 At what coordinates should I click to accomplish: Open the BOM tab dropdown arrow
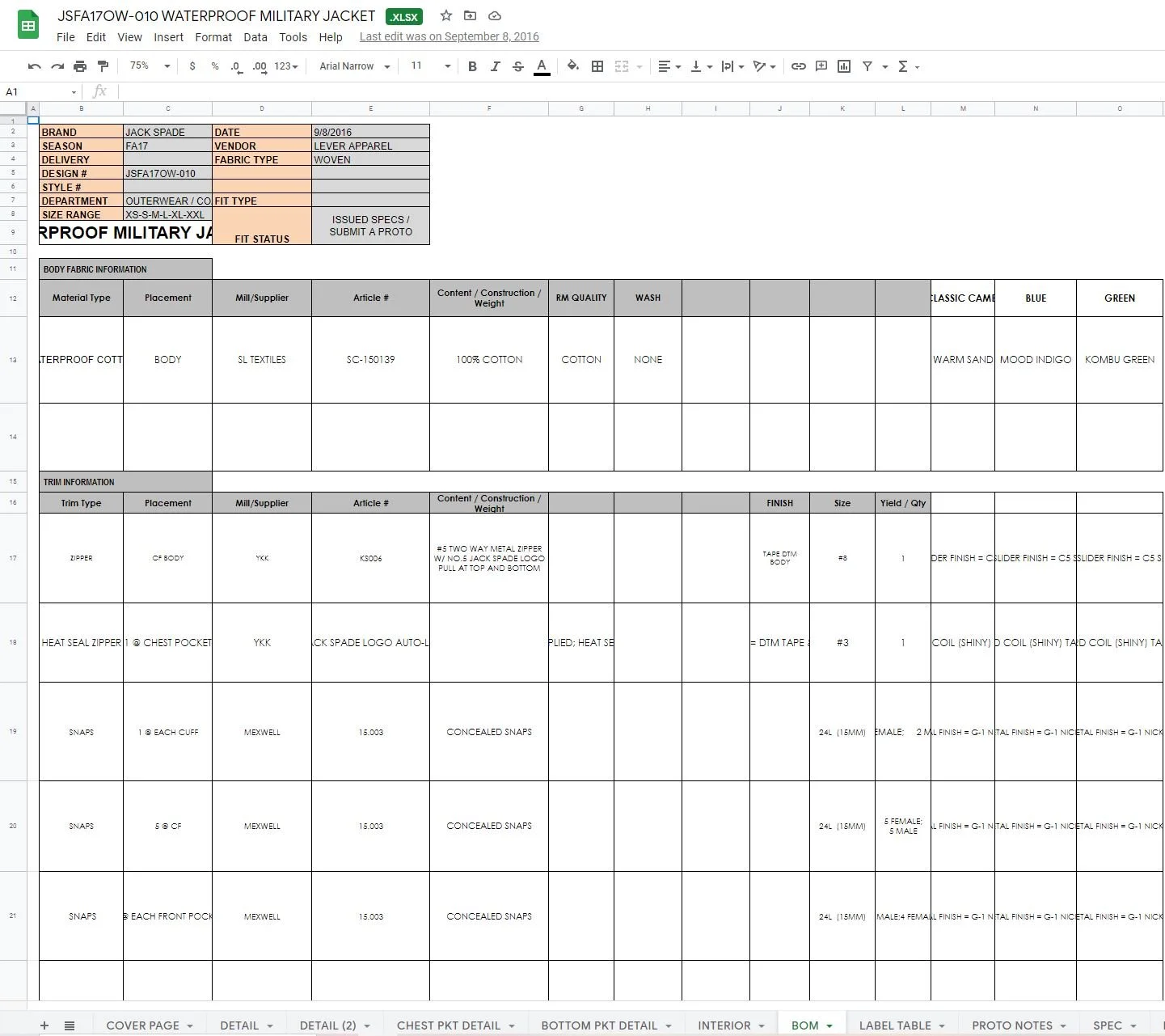tap(829, 1025)
